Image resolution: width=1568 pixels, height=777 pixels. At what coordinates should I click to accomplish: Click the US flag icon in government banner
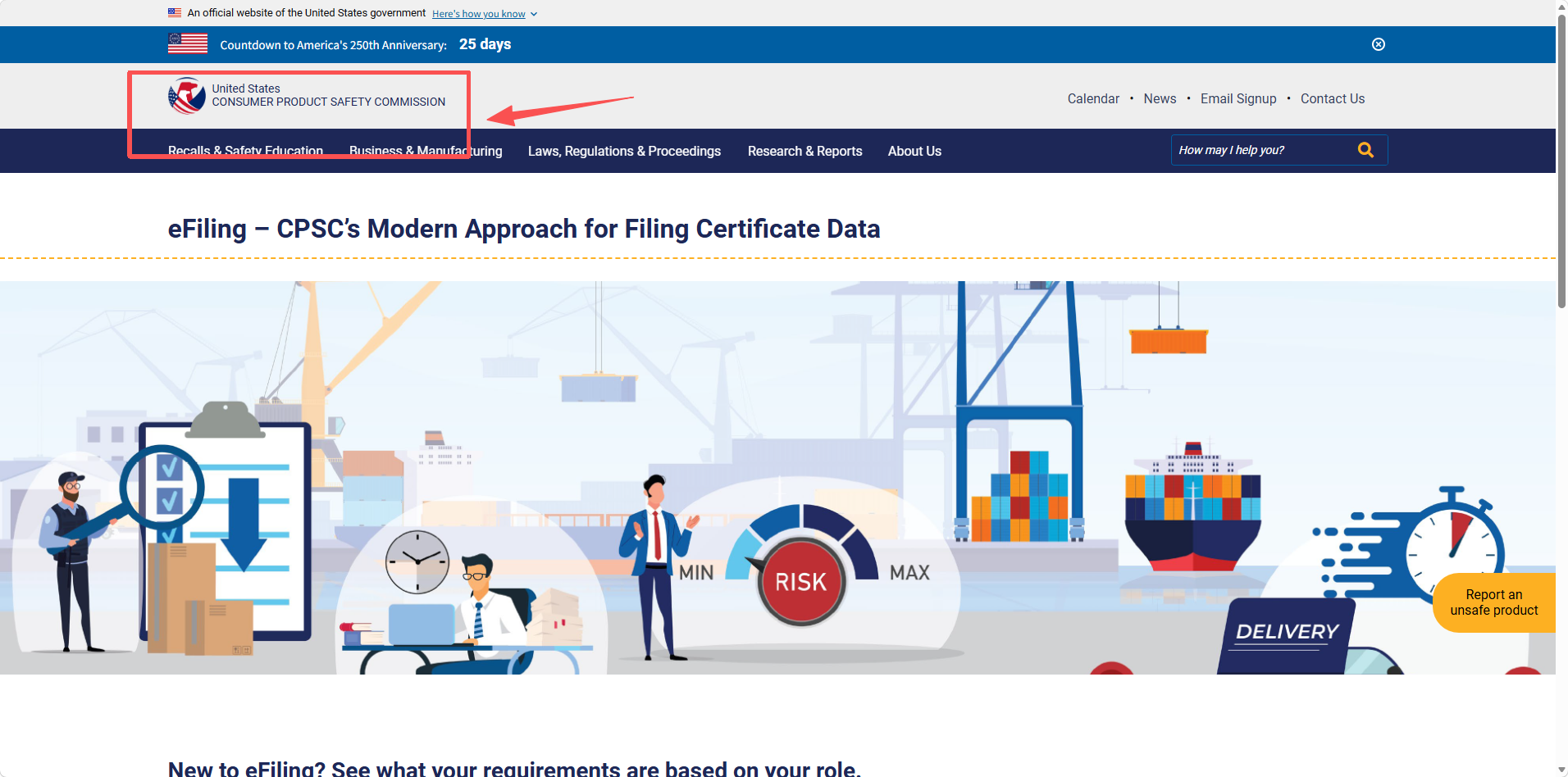(175, 12)
